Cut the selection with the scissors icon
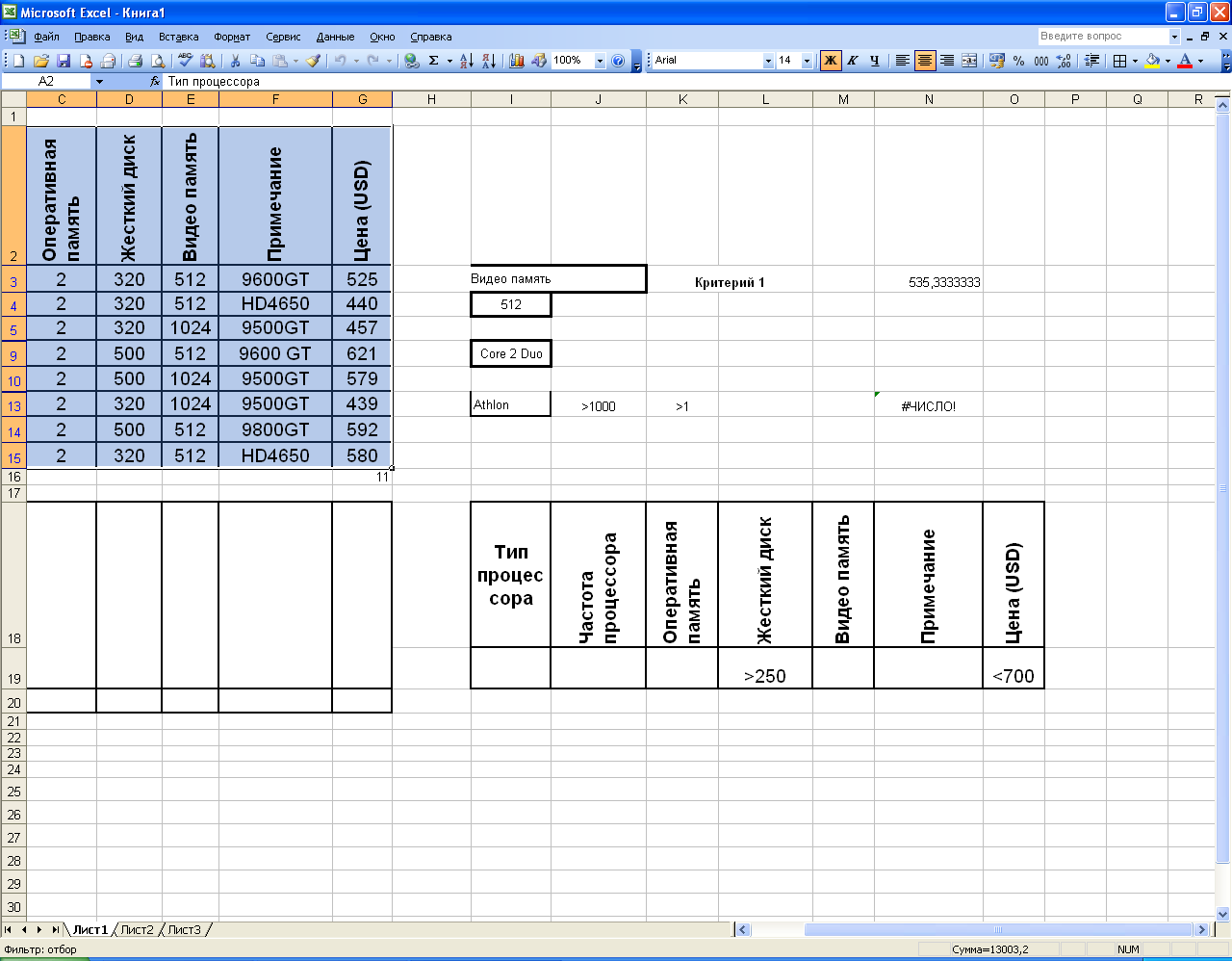This screenshot has width=1232, height=961. click(x=234, y=61)
